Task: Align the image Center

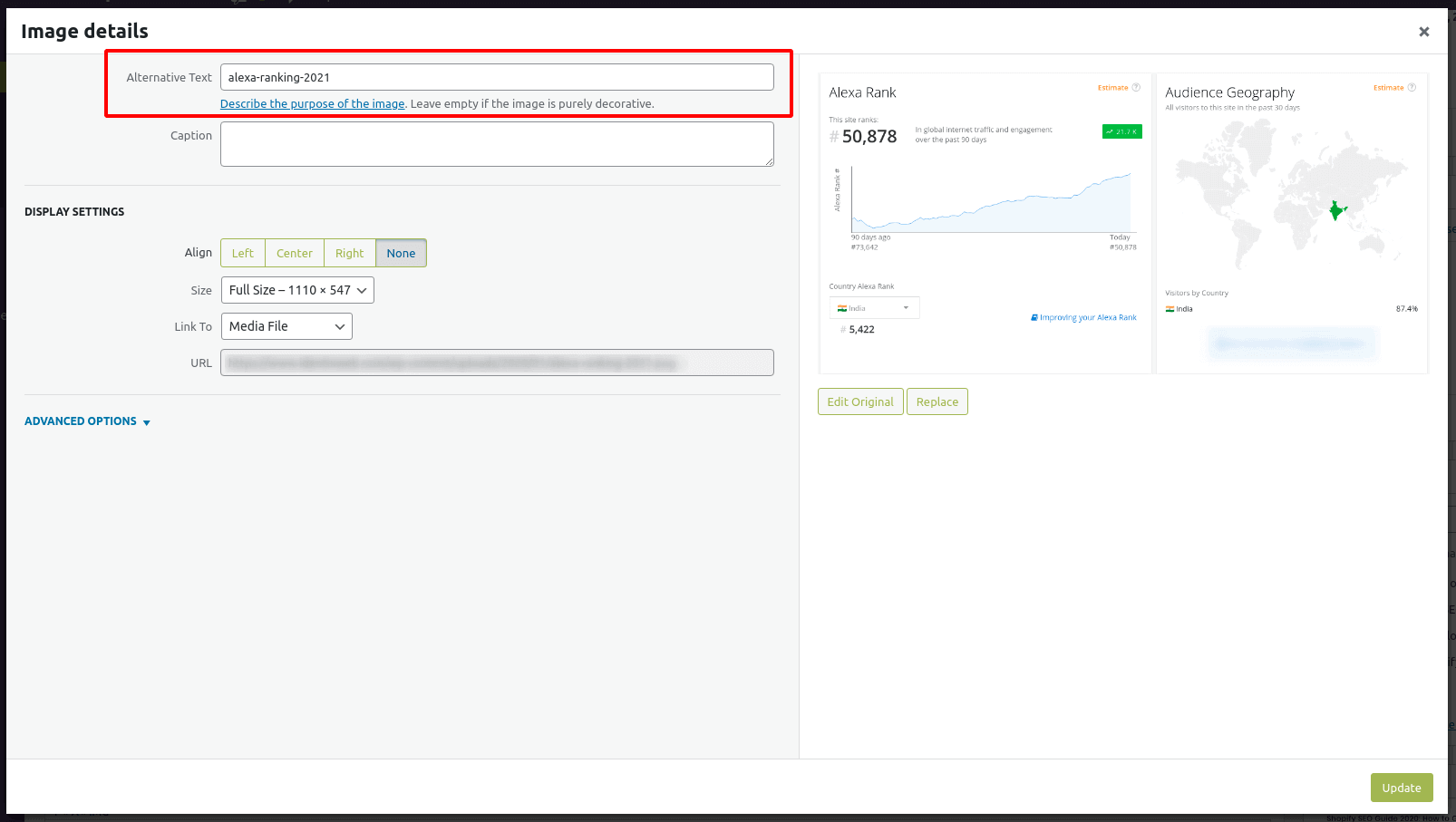Action: [x=295, y=253]
